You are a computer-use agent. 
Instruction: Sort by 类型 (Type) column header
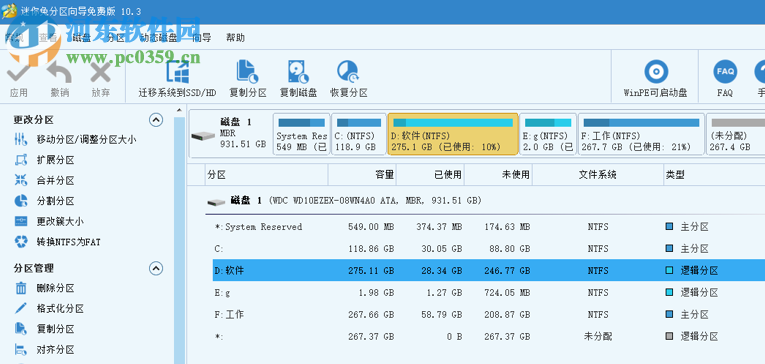tap(714, 175)
